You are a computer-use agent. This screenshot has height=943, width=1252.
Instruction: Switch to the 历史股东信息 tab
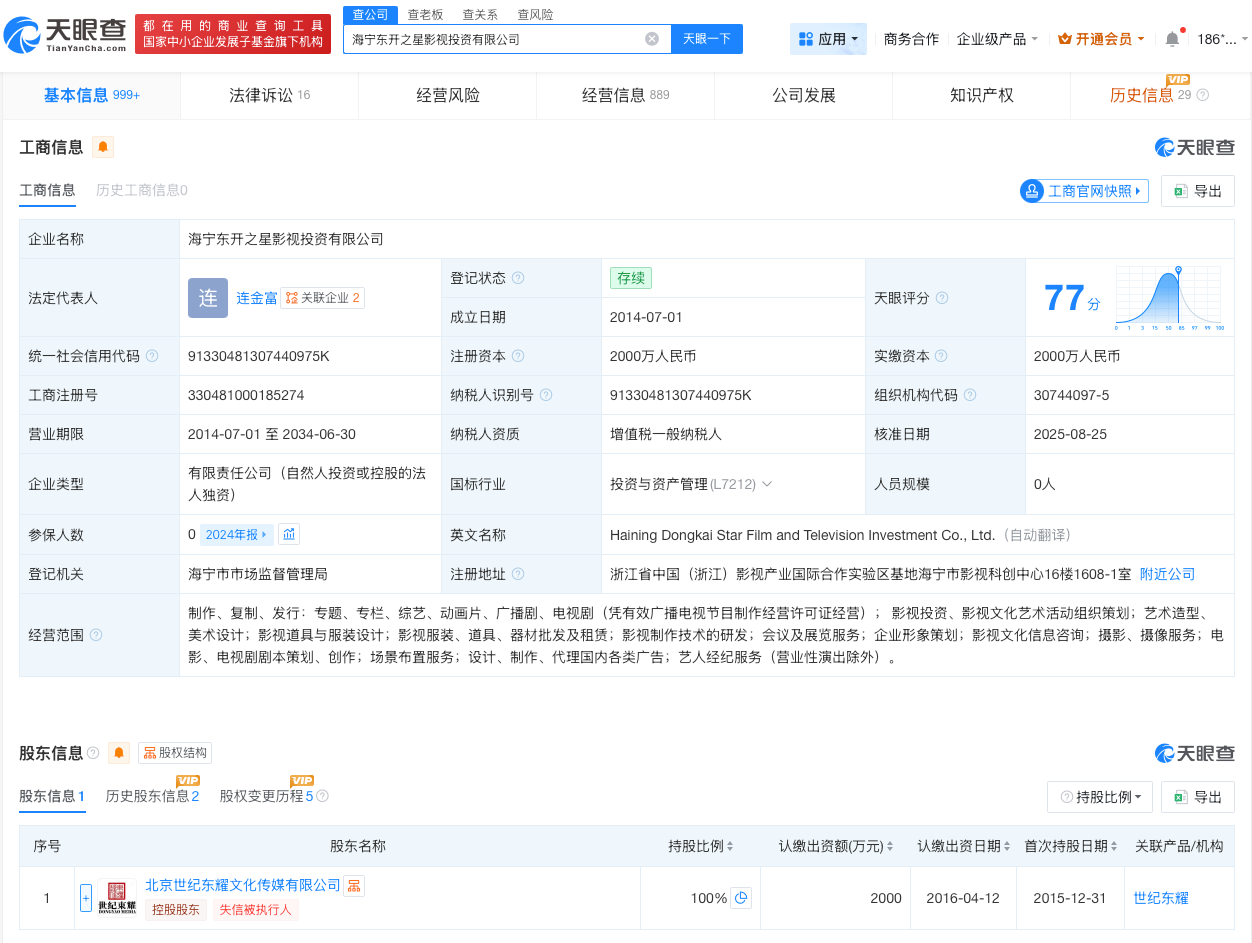pyautogui.click(x=151, y=797)
